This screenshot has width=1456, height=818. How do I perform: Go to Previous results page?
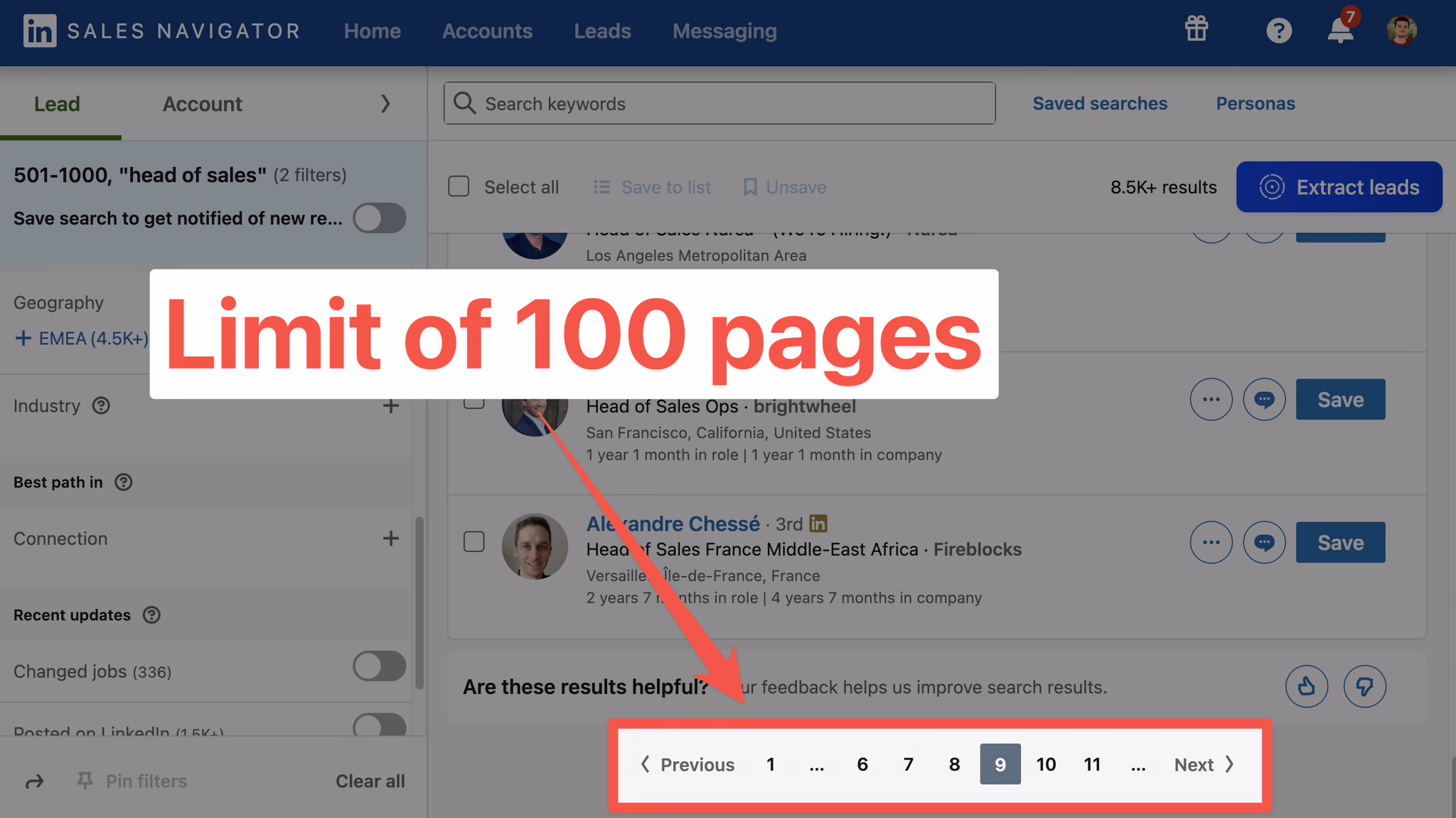[x=687, y=765]
